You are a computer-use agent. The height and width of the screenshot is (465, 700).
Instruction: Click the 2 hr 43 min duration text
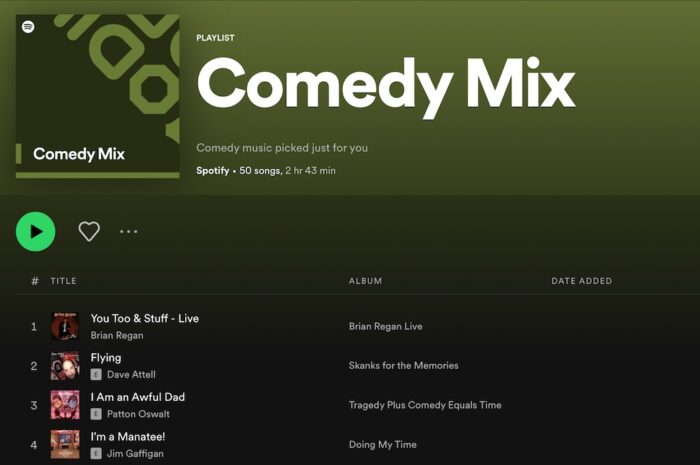[x=311, y=170]
